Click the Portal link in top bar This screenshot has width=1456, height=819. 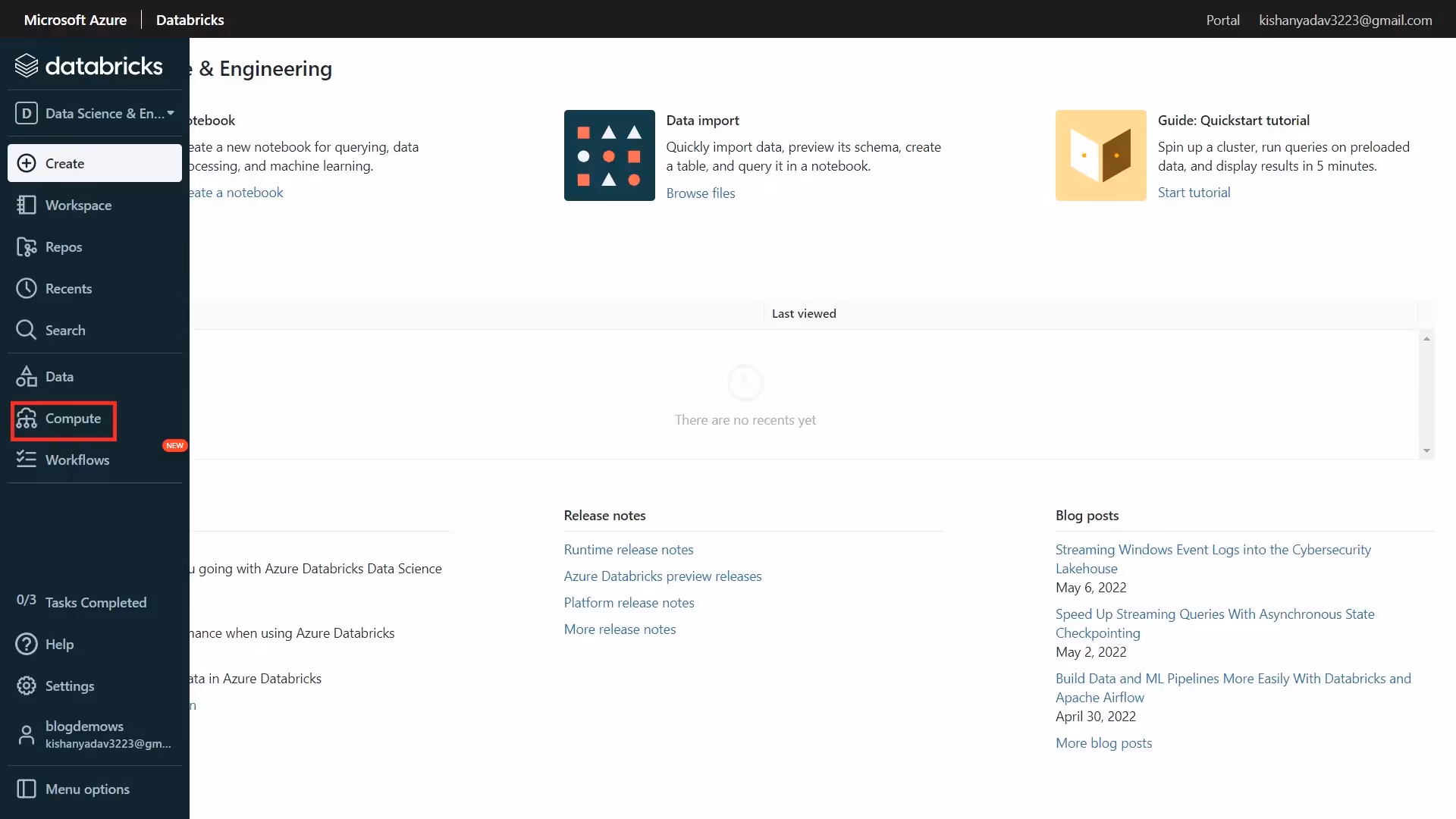pos(1222,20)
